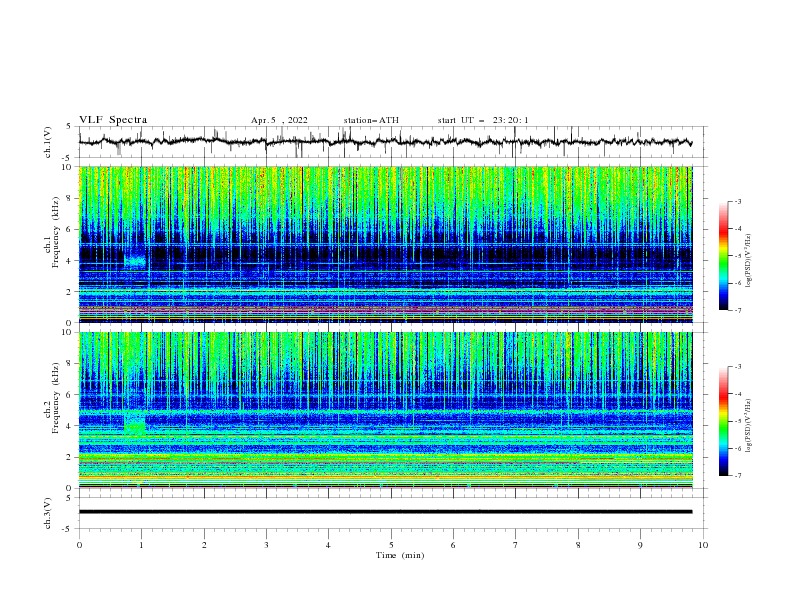Image resolution: width=792 pixels, height=612 pixels.
Task: Click the 6 kHz tick label of ch.2
Action: [70, 395]
